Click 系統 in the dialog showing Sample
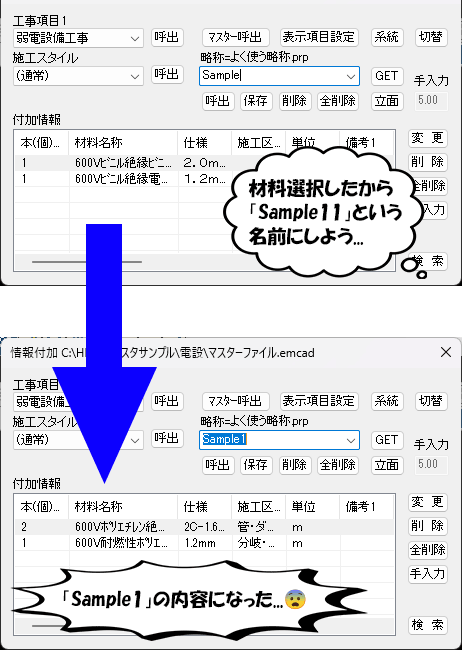Image resolution: width=462 pixels, height=650 pixels. pos(387,37)
